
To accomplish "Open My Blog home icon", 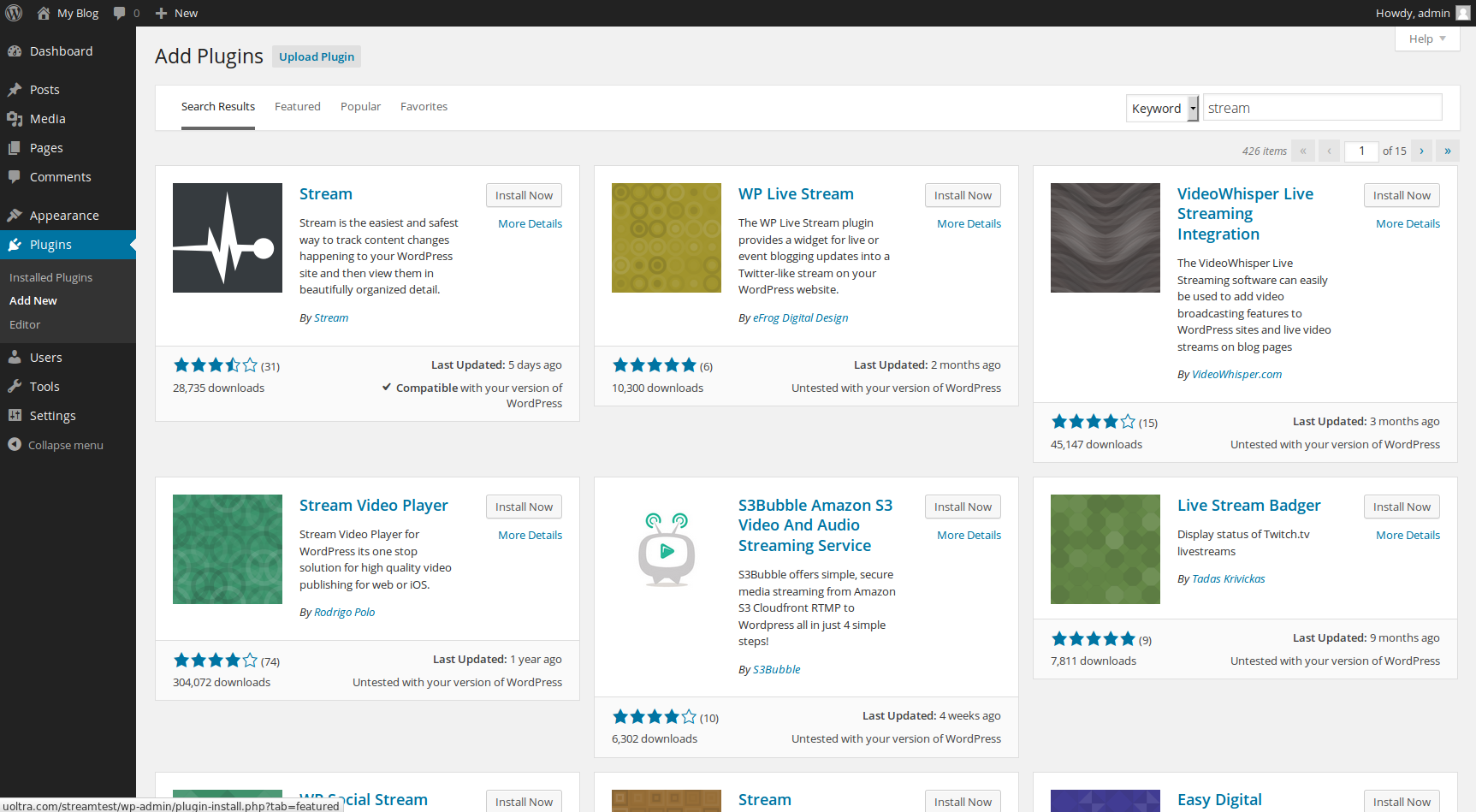I will coord(44,13).
